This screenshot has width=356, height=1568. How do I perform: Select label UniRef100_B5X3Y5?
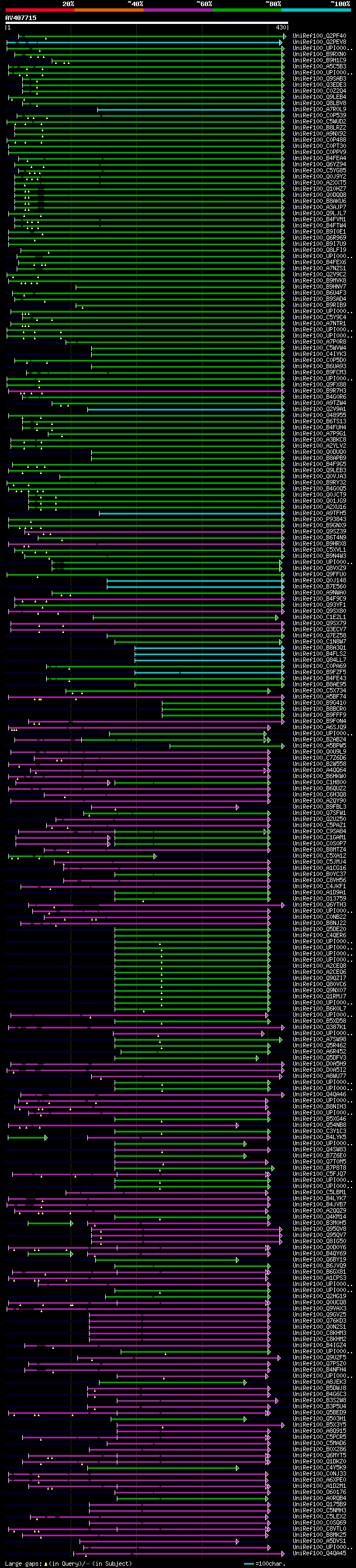tap(319, 1425)
